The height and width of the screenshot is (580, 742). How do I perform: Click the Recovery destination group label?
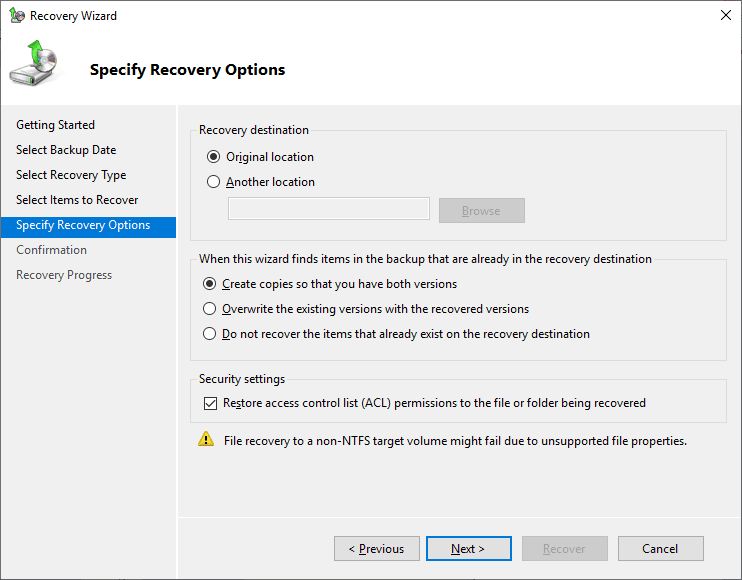coord(254,130)
